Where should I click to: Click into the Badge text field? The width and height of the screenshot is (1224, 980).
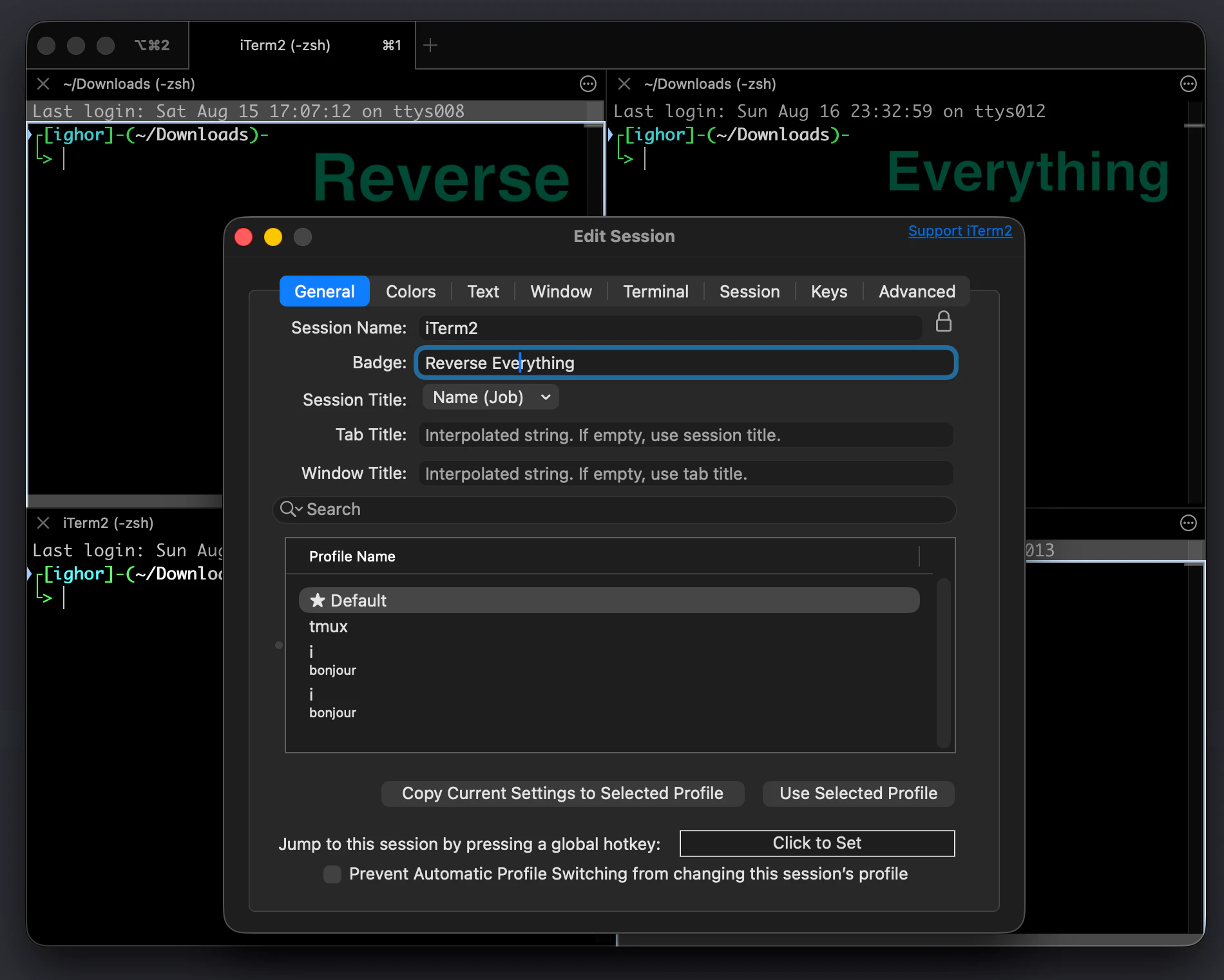click(686, 363)
